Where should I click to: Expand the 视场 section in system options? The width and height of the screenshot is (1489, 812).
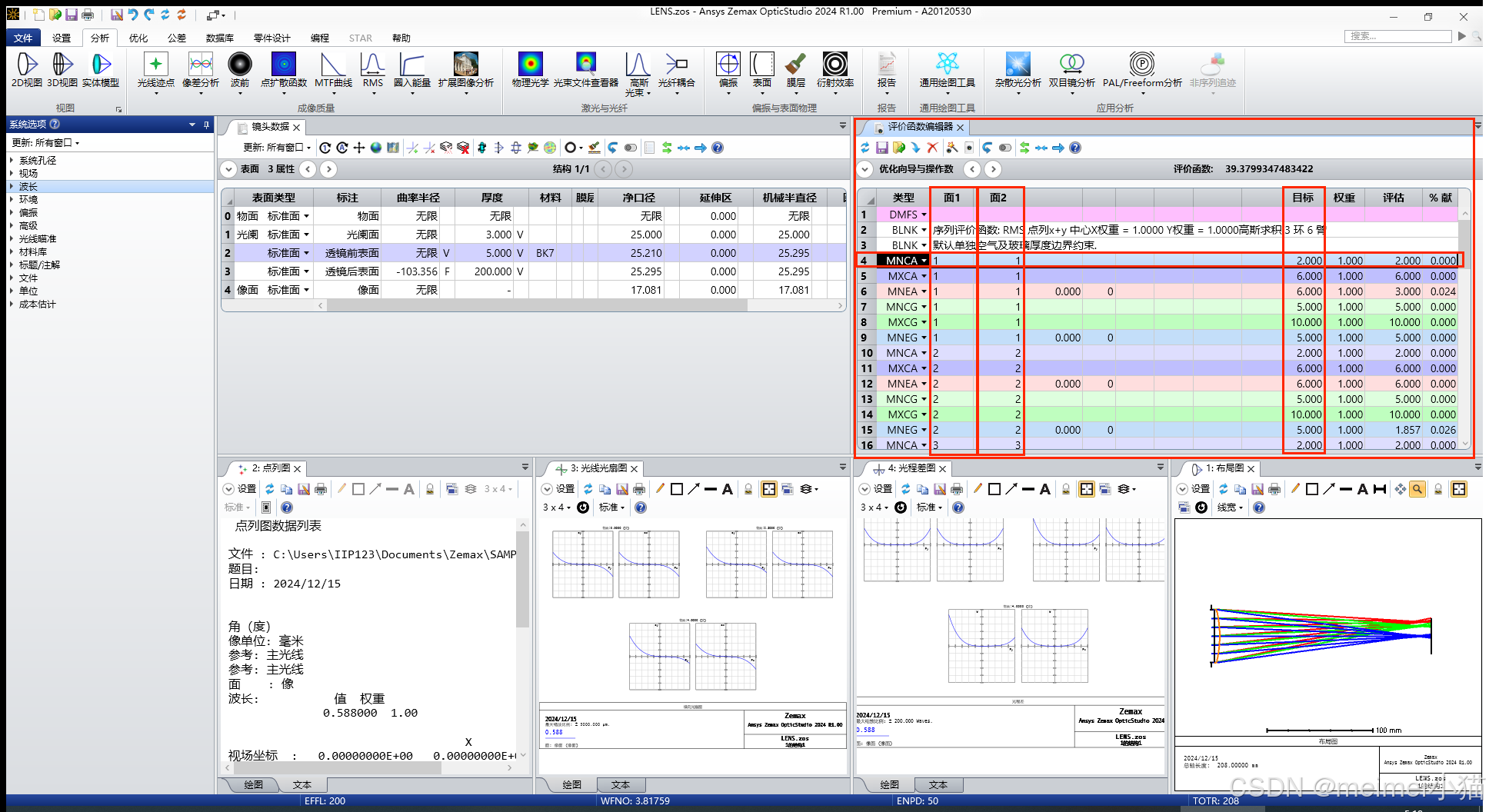(x=12, y=174)
